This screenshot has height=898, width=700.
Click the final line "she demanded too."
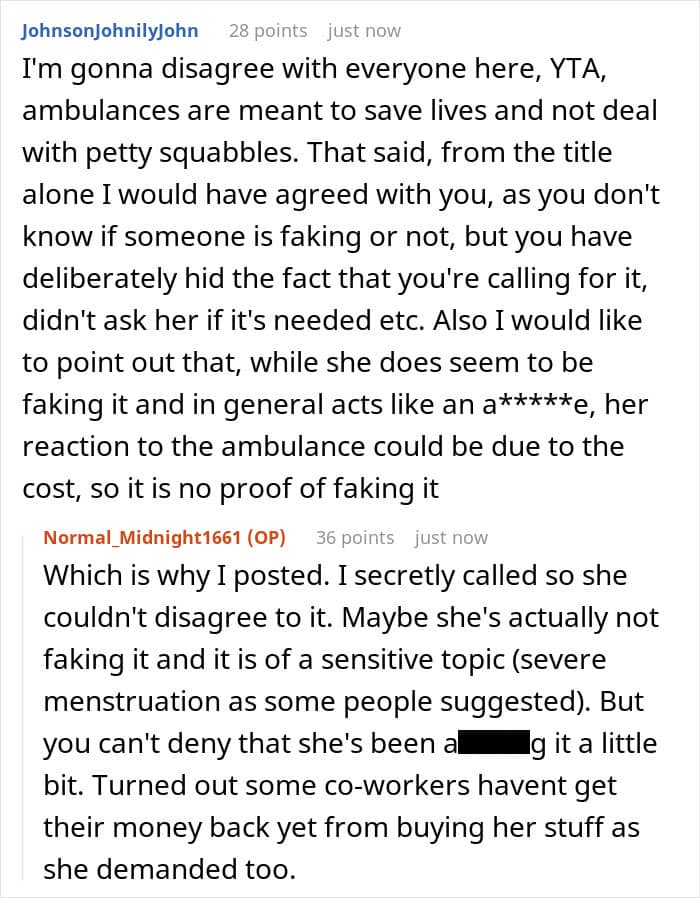click(170, 869)
